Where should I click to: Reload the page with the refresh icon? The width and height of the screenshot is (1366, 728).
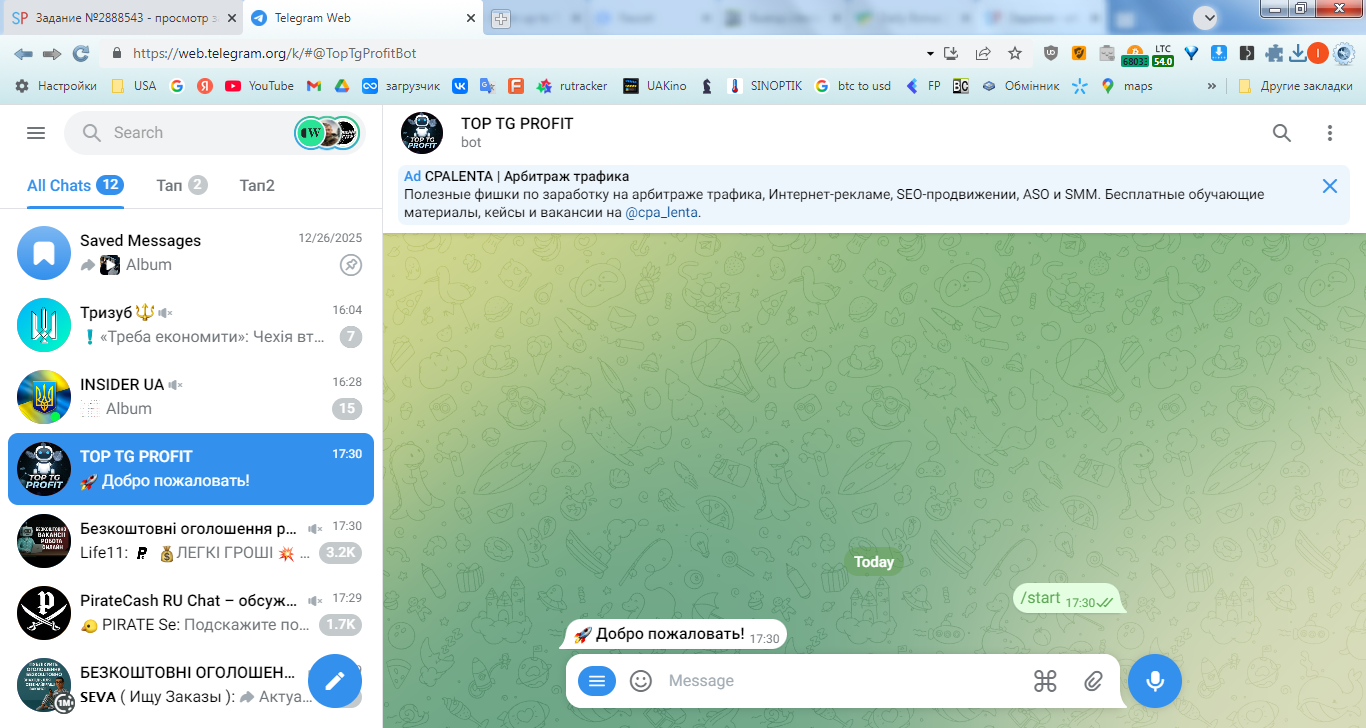[x=81, y=53]
